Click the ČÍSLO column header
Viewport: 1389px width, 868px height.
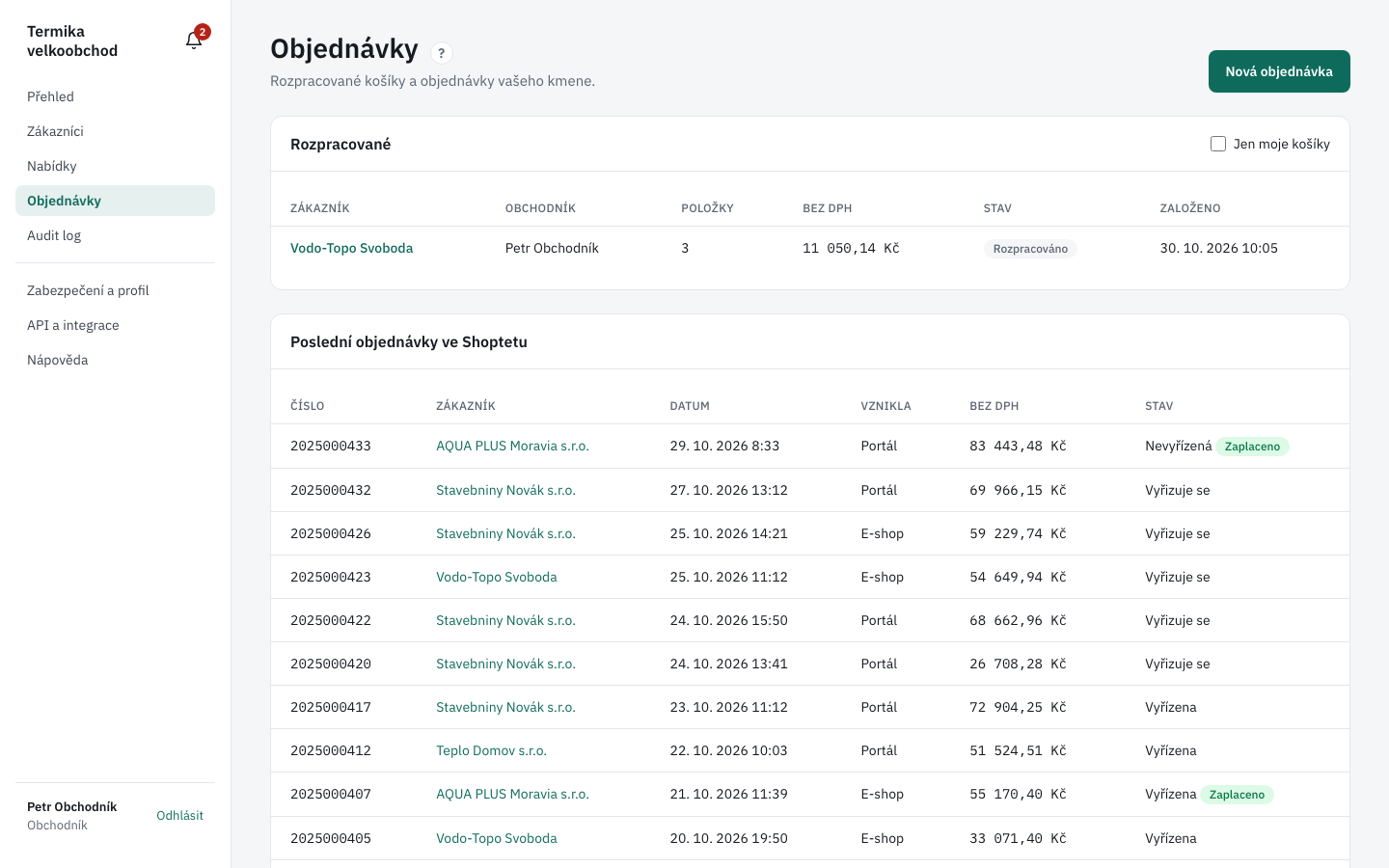pos(307,406)
